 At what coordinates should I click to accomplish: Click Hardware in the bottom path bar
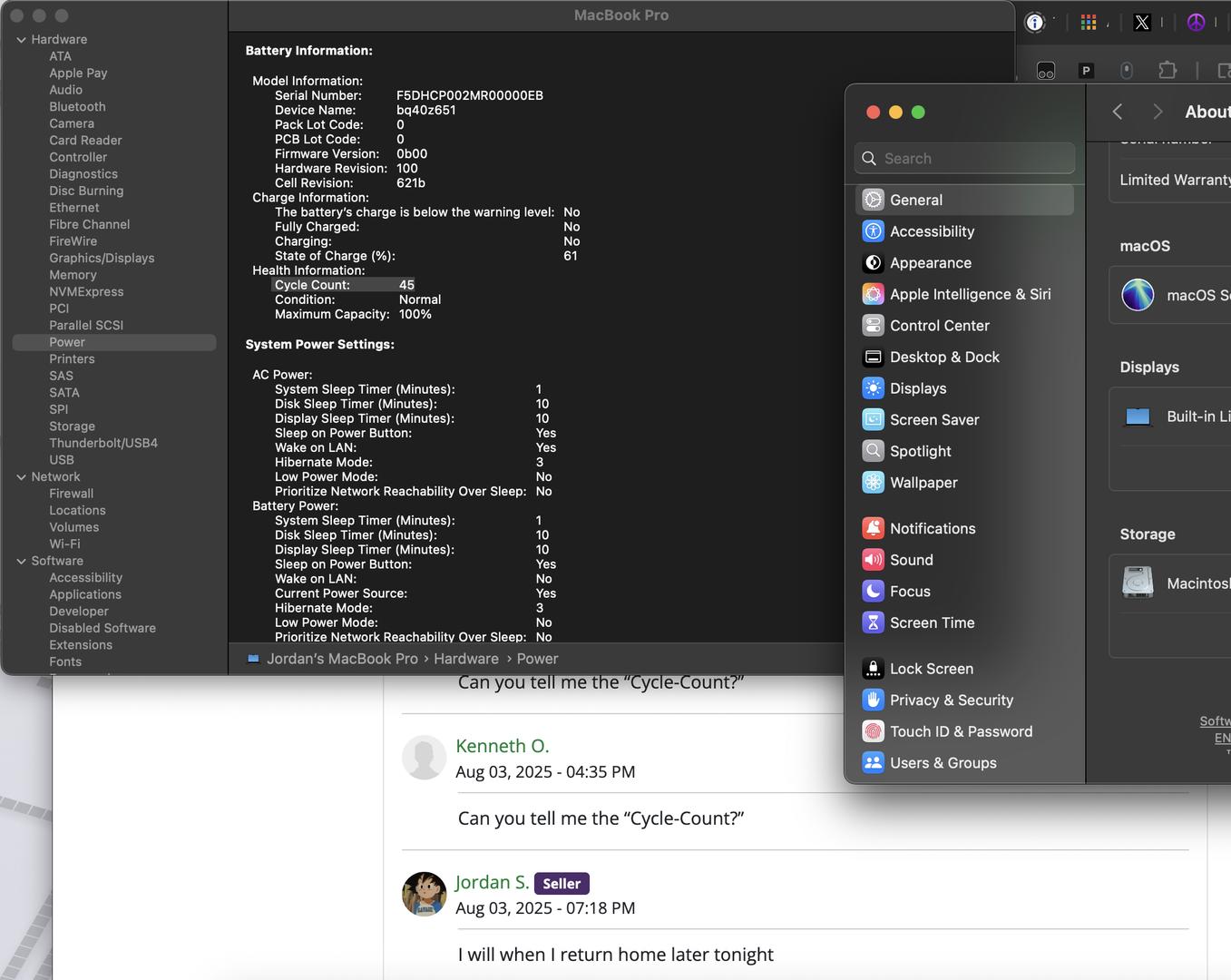tap(466, 659)
